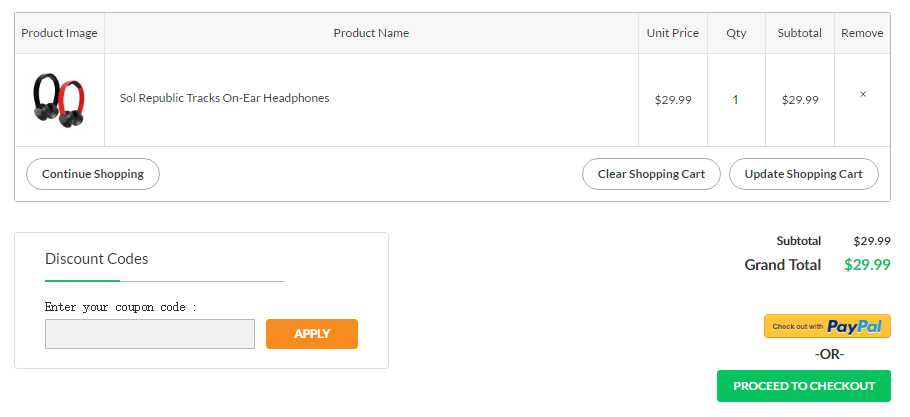Click the Grand Total label
The width and height of the screenshot is (910, 417).
point(782,265)
